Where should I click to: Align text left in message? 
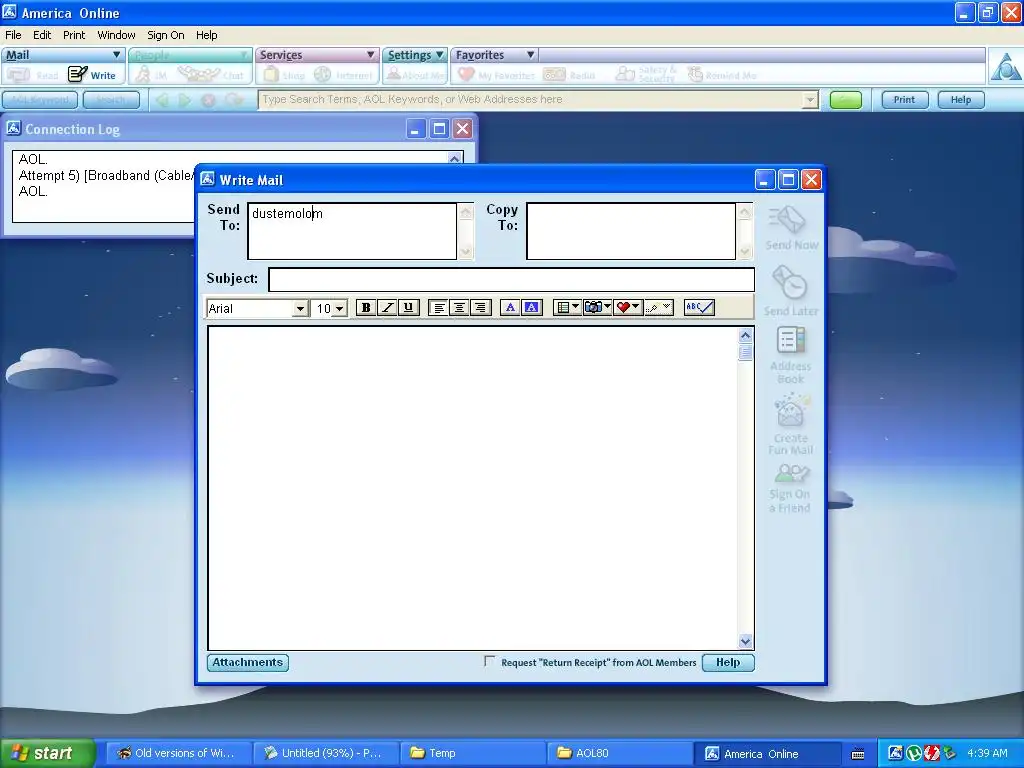coord(439,308)
